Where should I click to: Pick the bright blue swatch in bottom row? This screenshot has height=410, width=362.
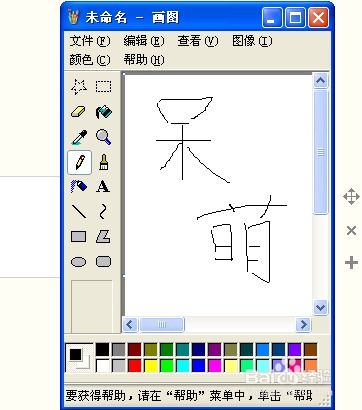click(198, 366)
